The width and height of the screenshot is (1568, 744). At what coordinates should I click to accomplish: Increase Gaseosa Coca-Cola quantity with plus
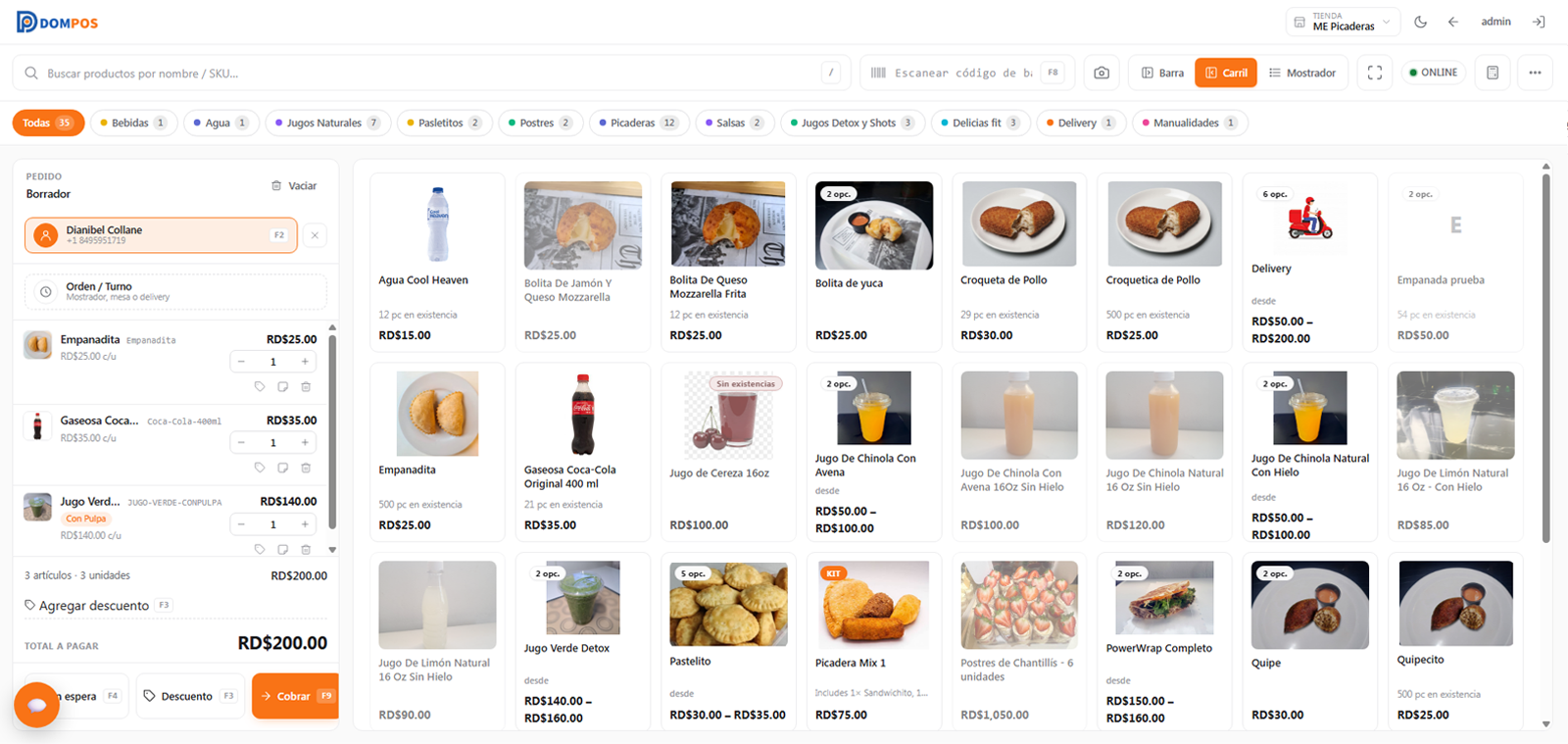[305, 443]
